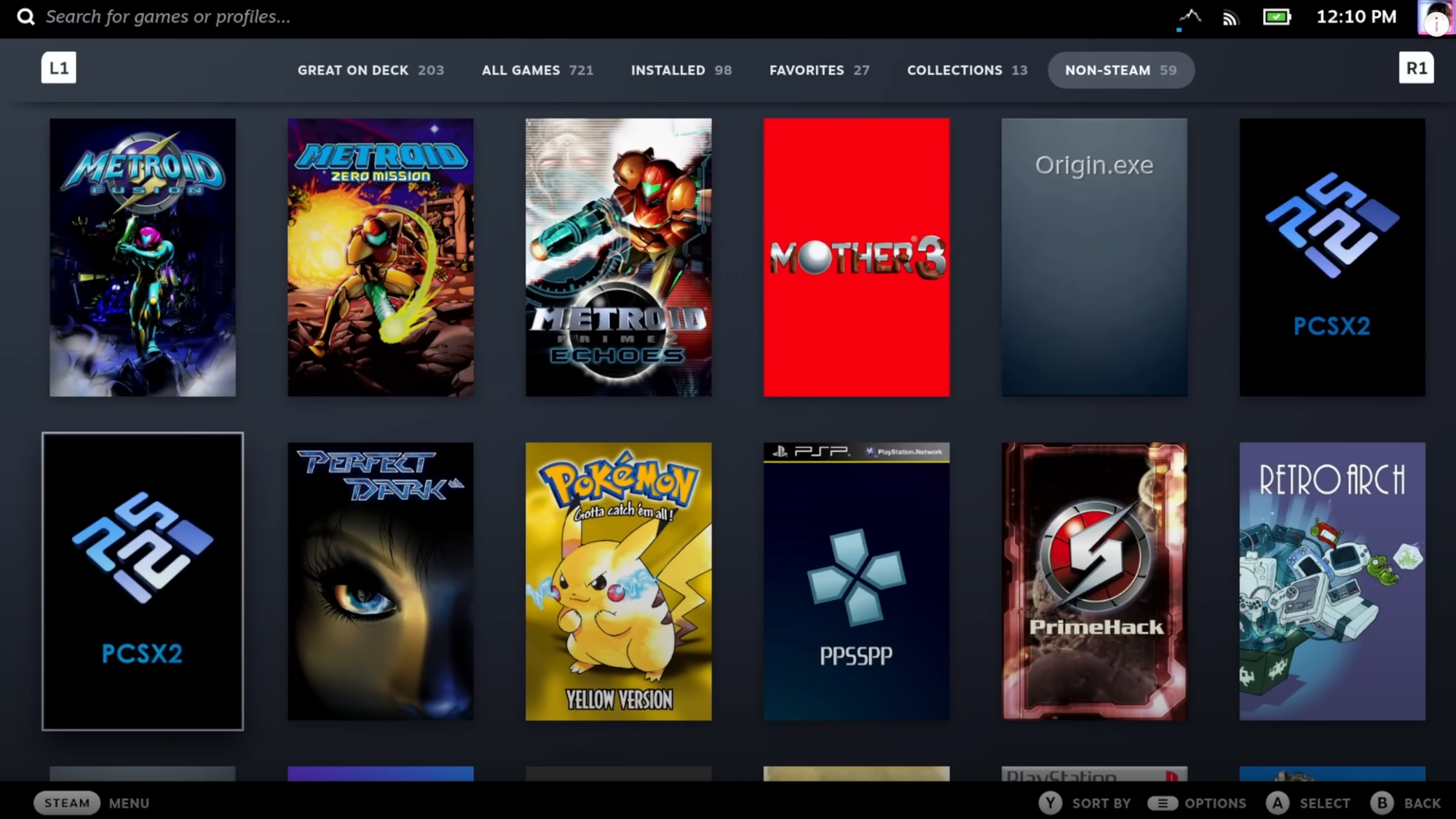Select Metroid Zero Mission cover
This screenshot has width=1456, height=819.
381,258
